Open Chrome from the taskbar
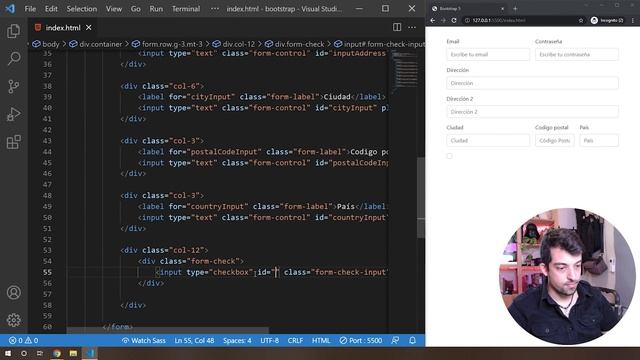Image resolution: width=640 pixels, height=360 pixels. [x=57, y=353]
